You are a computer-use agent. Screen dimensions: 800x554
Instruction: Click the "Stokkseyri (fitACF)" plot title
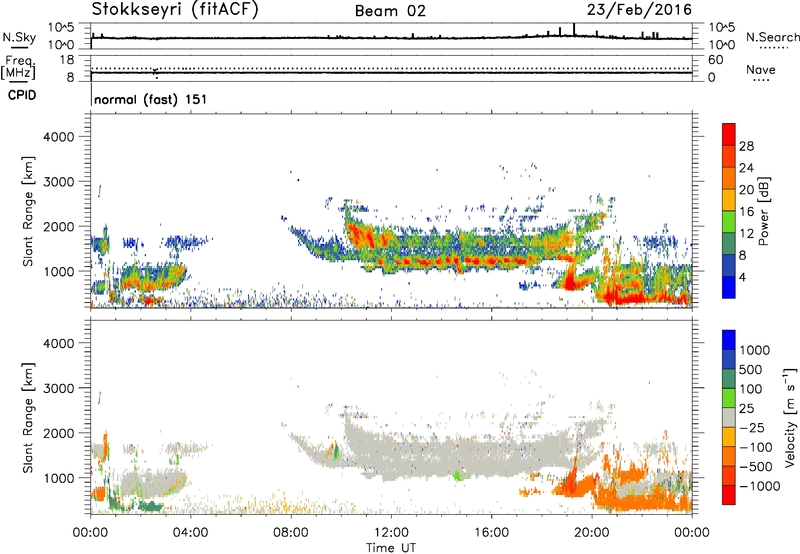175,9
